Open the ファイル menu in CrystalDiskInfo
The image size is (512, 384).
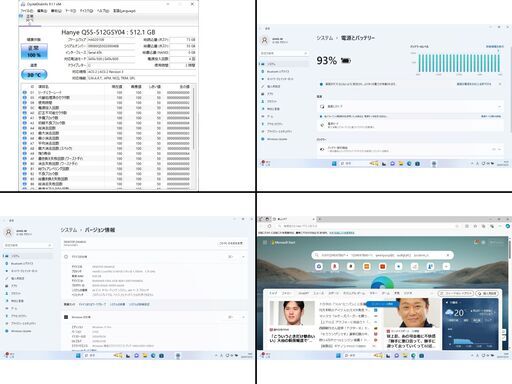coord(27,11)
